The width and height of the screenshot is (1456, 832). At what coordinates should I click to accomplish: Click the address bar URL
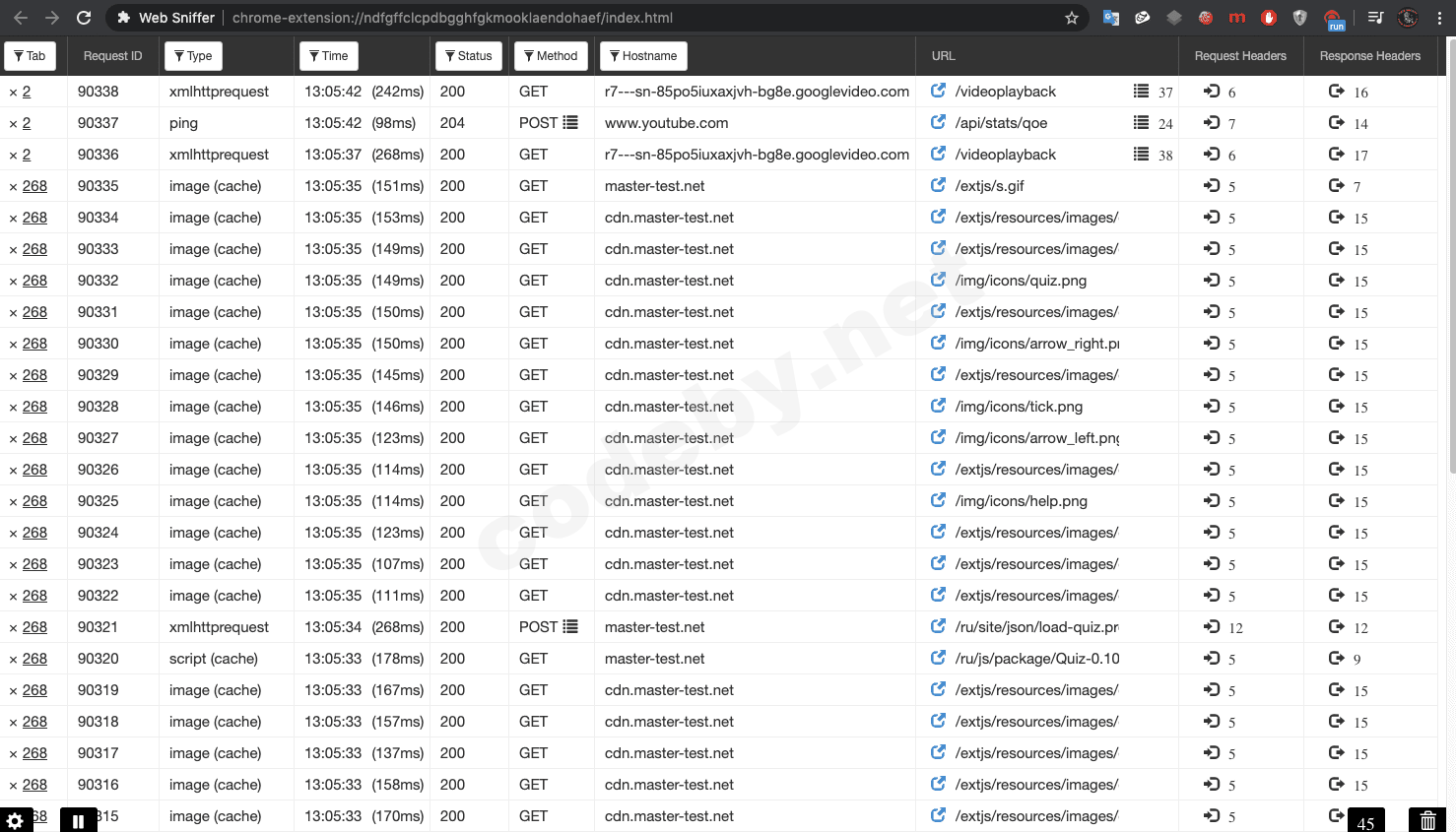[453, 18]
